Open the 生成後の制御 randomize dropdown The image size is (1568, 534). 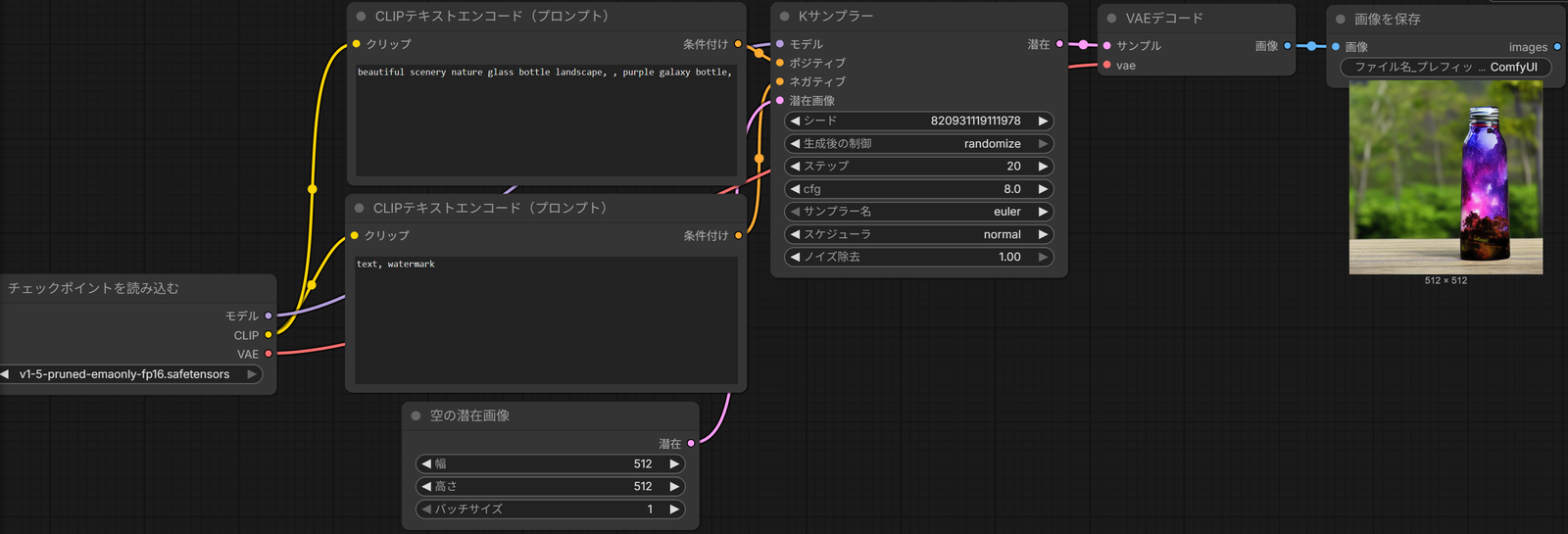click(x=918, y=144)
